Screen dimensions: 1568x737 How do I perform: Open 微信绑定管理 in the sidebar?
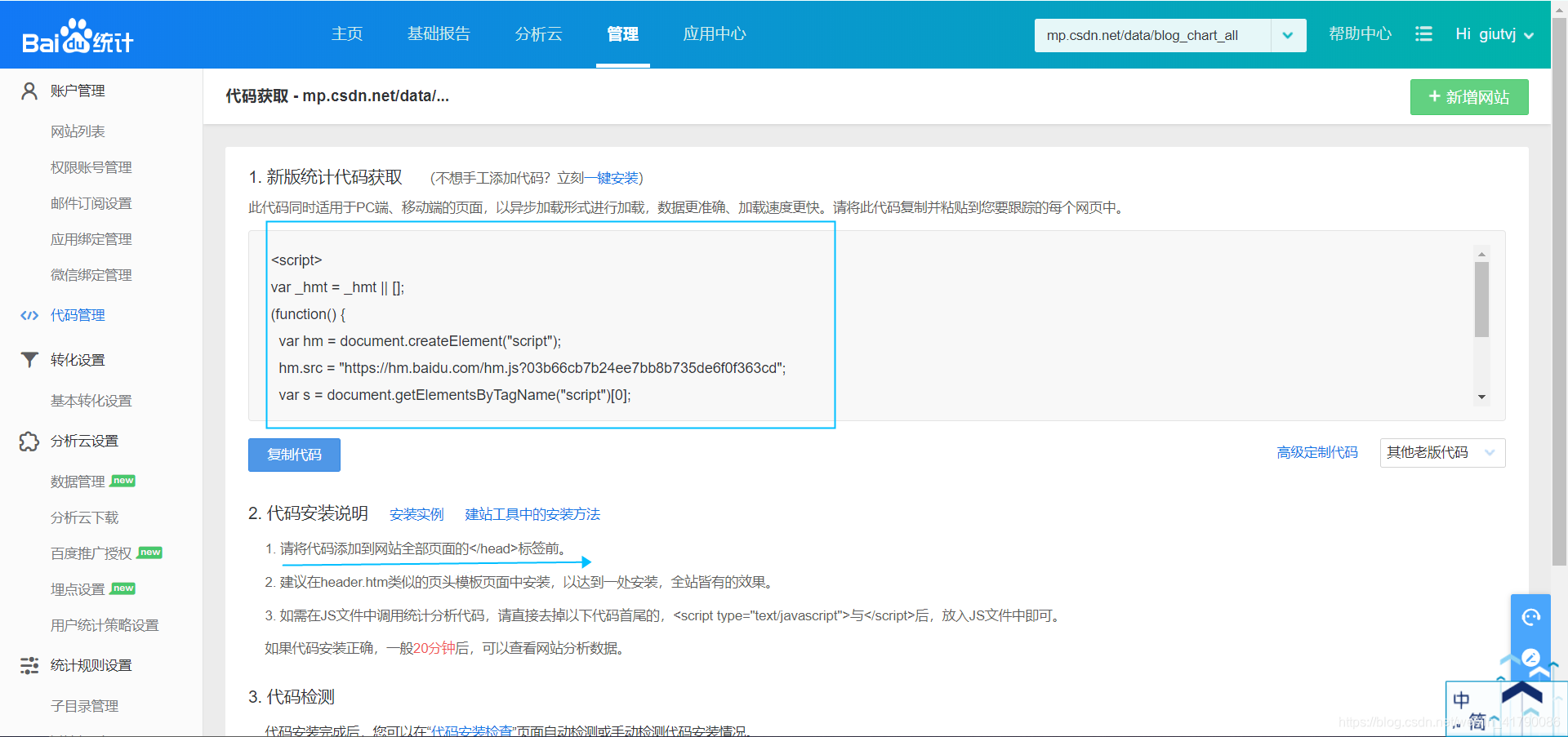click(x=91, y=275)
